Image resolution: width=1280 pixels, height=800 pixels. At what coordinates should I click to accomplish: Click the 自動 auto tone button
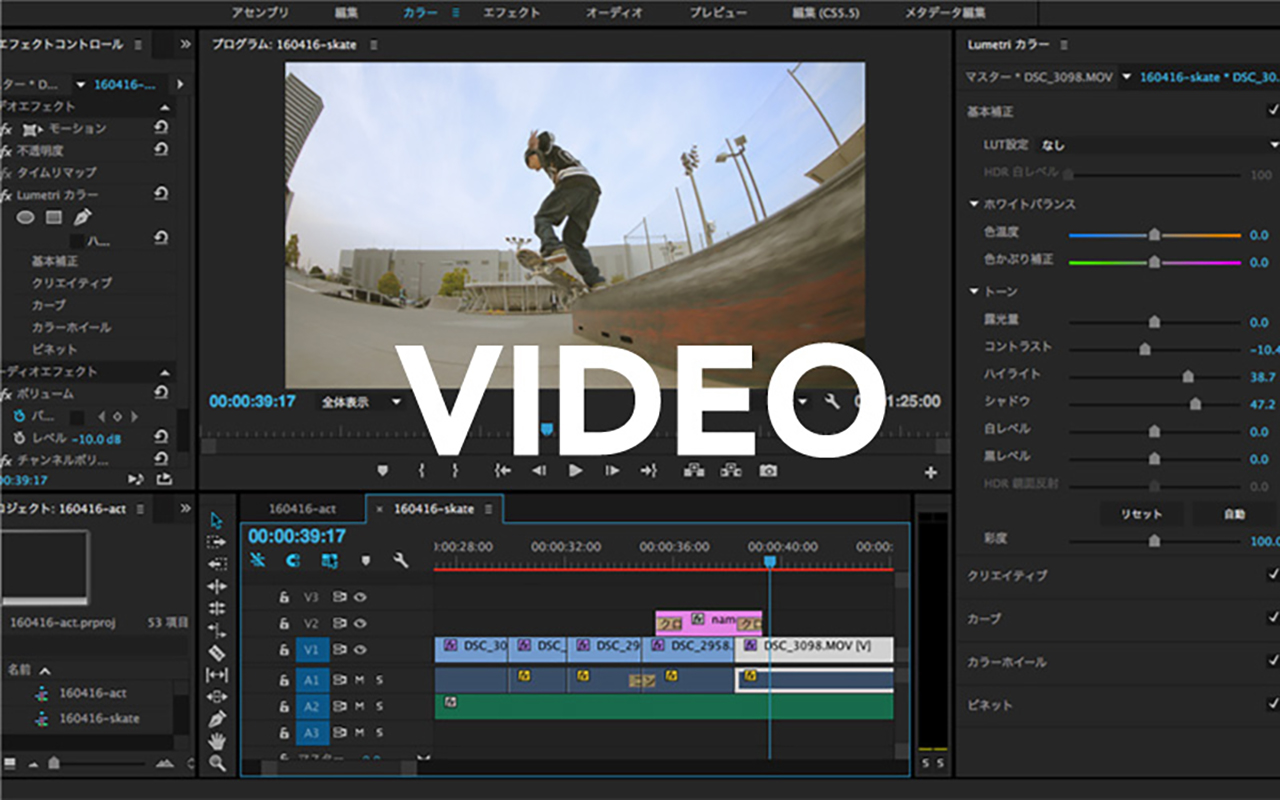tap(1234, 514)
